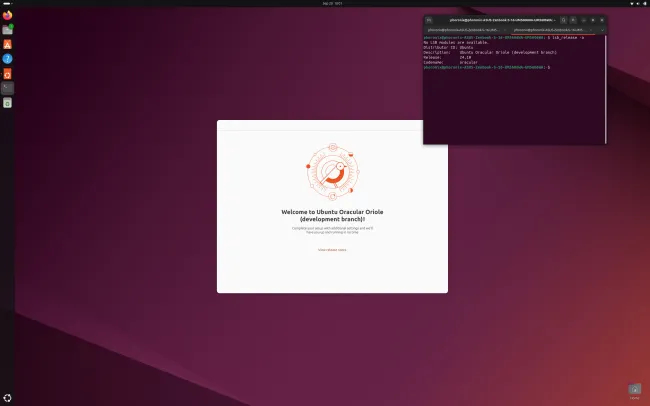Open the Help dock icon
This screenshot has width=650, height=406.
click(x=7, y=59)
